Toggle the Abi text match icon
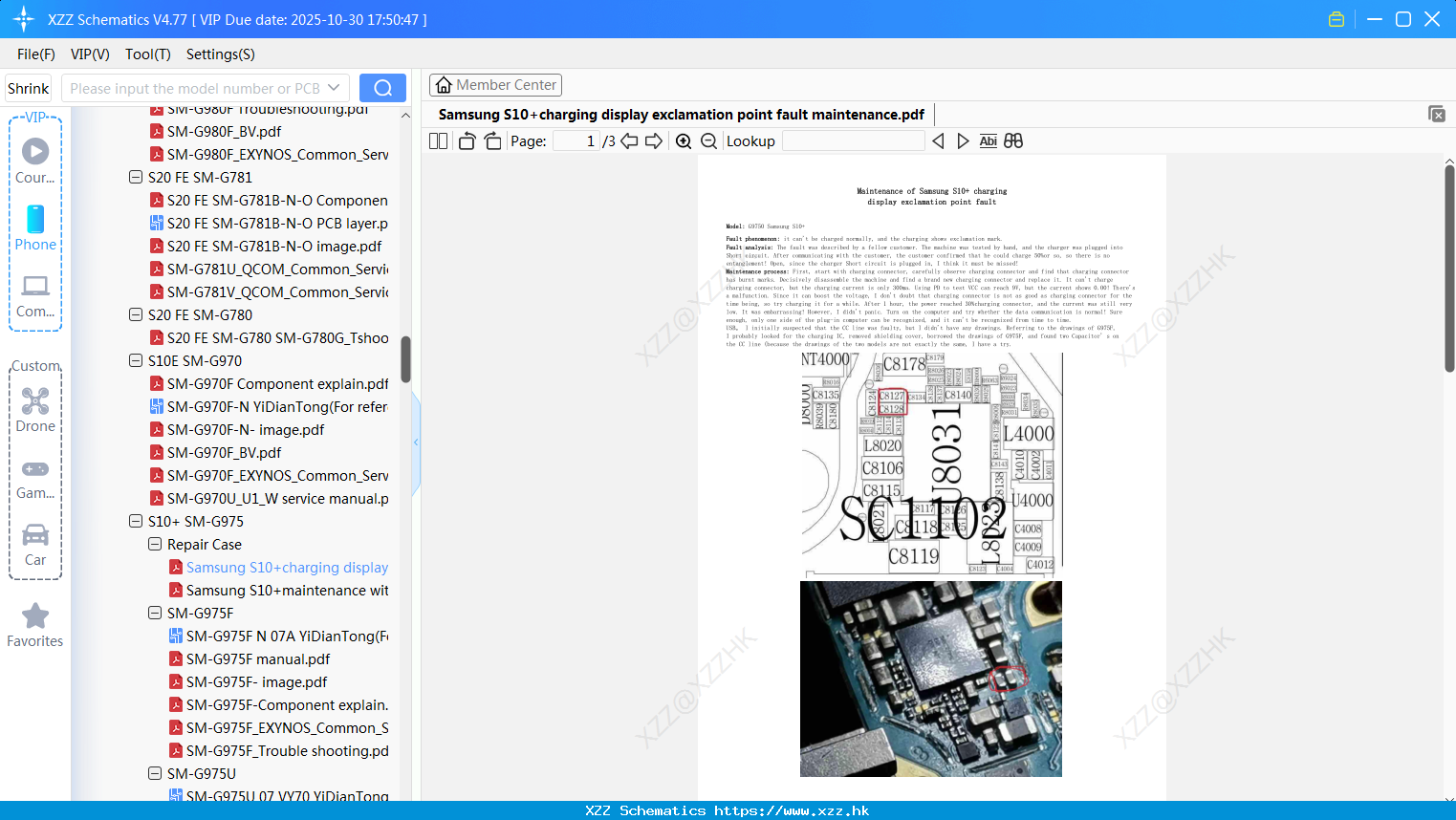Image resolution: width=1456 pixels, height=820 pixels. tap(989, 140)
